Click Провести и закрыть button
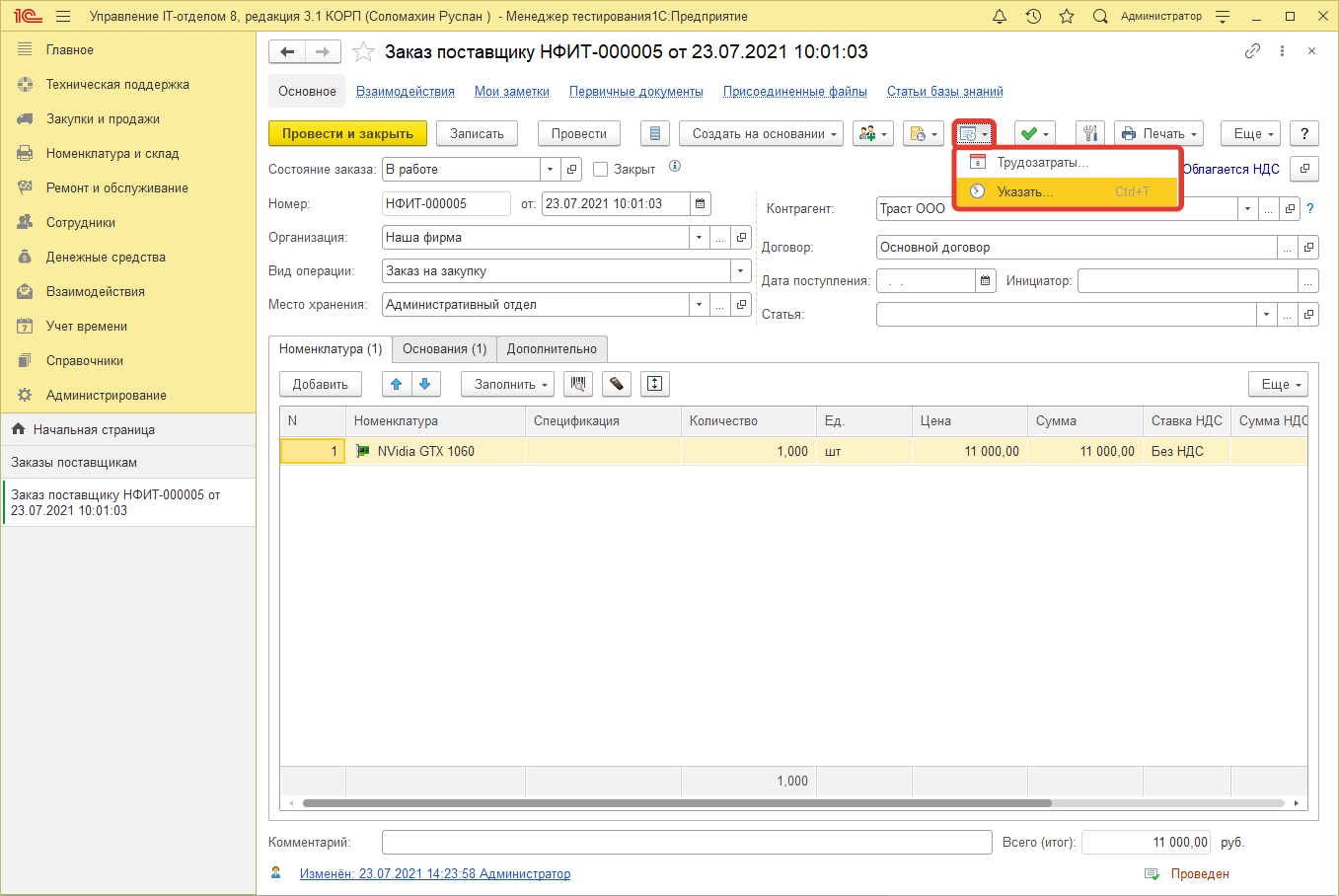Screen dimensions: 1339x896 point(347,134)
